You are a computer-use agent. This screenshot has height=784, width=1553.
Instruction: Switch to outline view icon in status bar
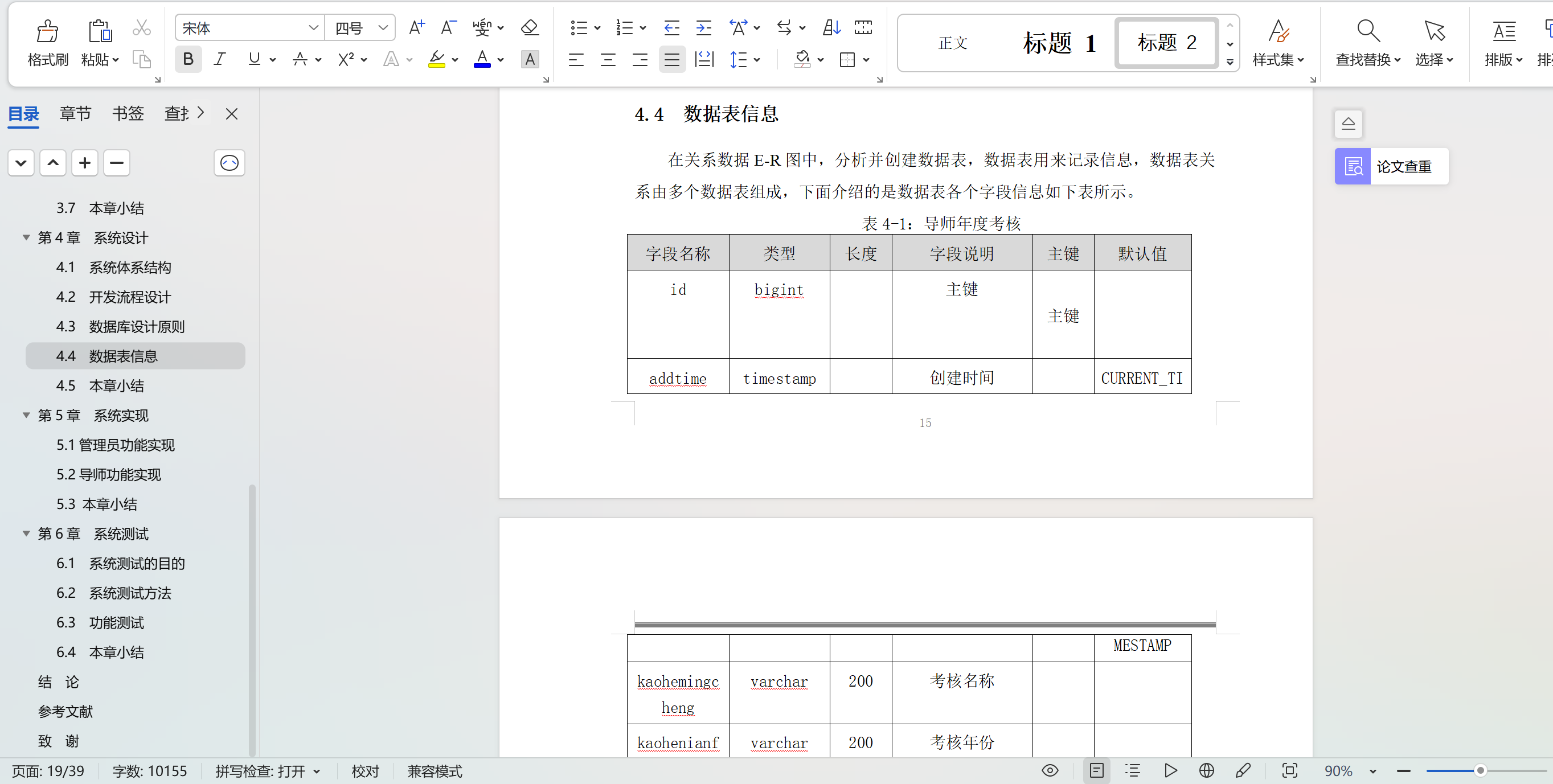point(1133,771)
